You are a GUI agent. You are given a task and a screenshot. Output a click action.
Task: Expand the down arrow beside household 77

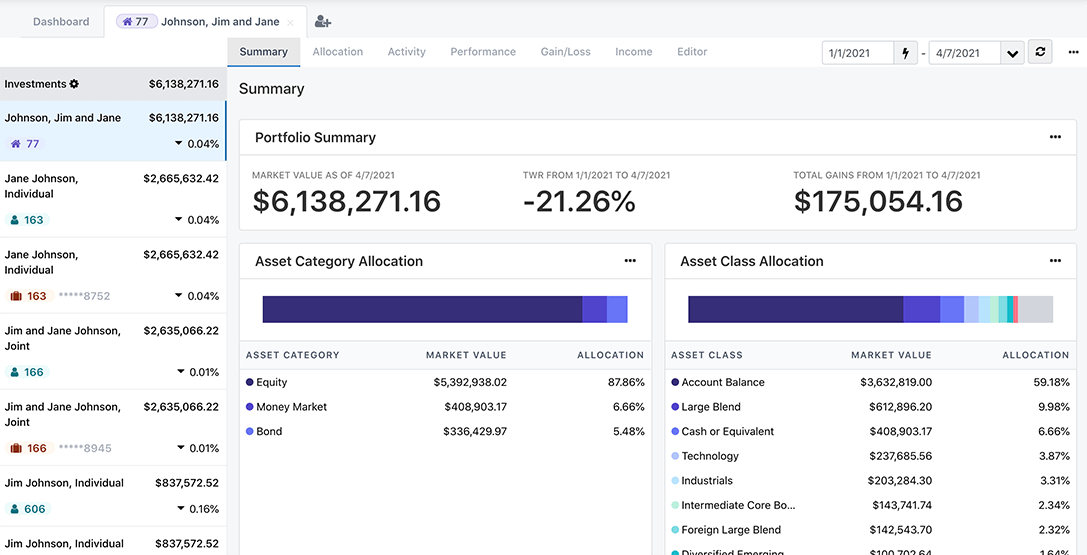[x=179, y=143]
